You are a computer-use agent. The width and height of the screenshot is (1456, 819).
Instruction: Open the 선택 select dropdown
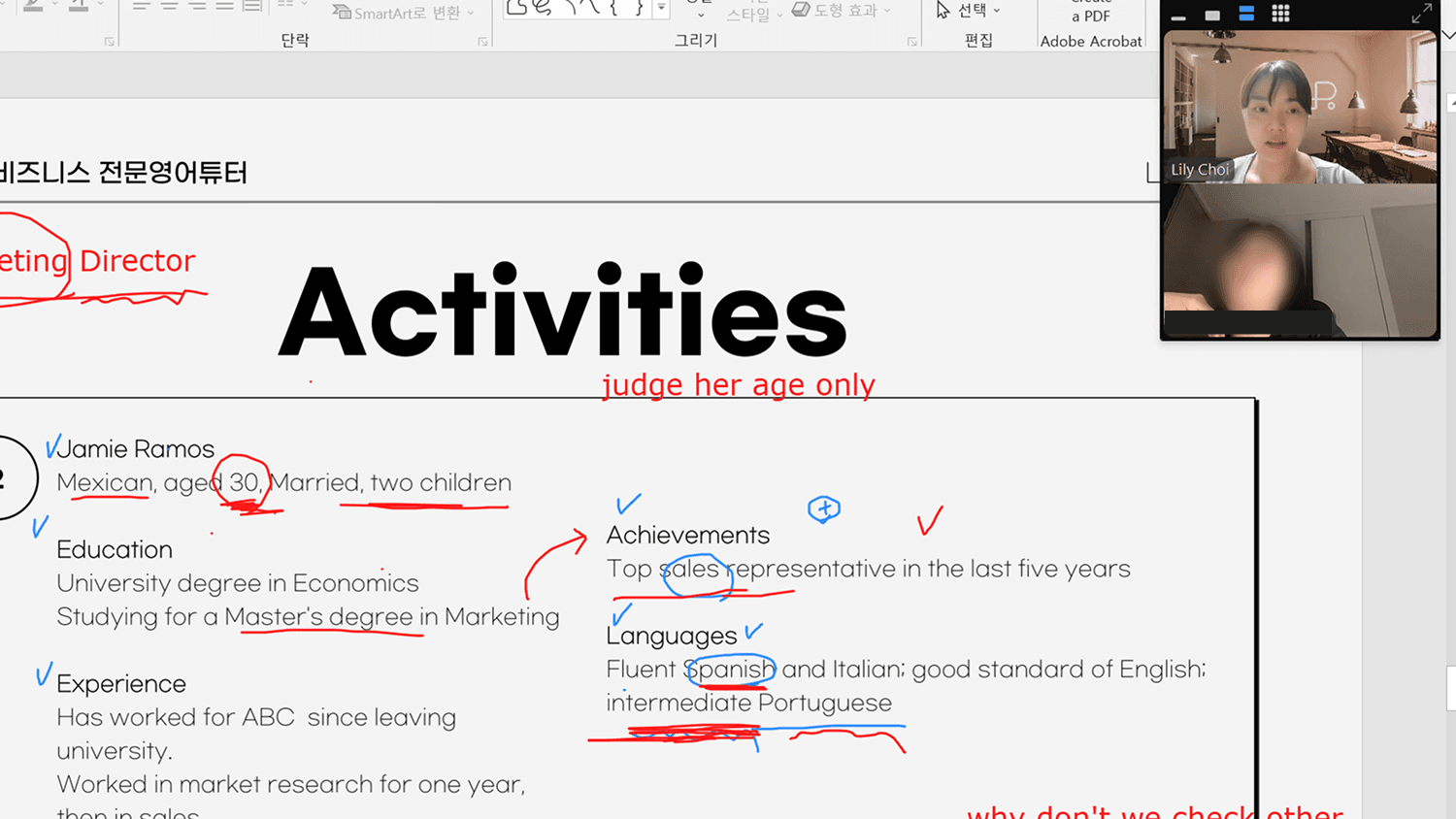969,11
